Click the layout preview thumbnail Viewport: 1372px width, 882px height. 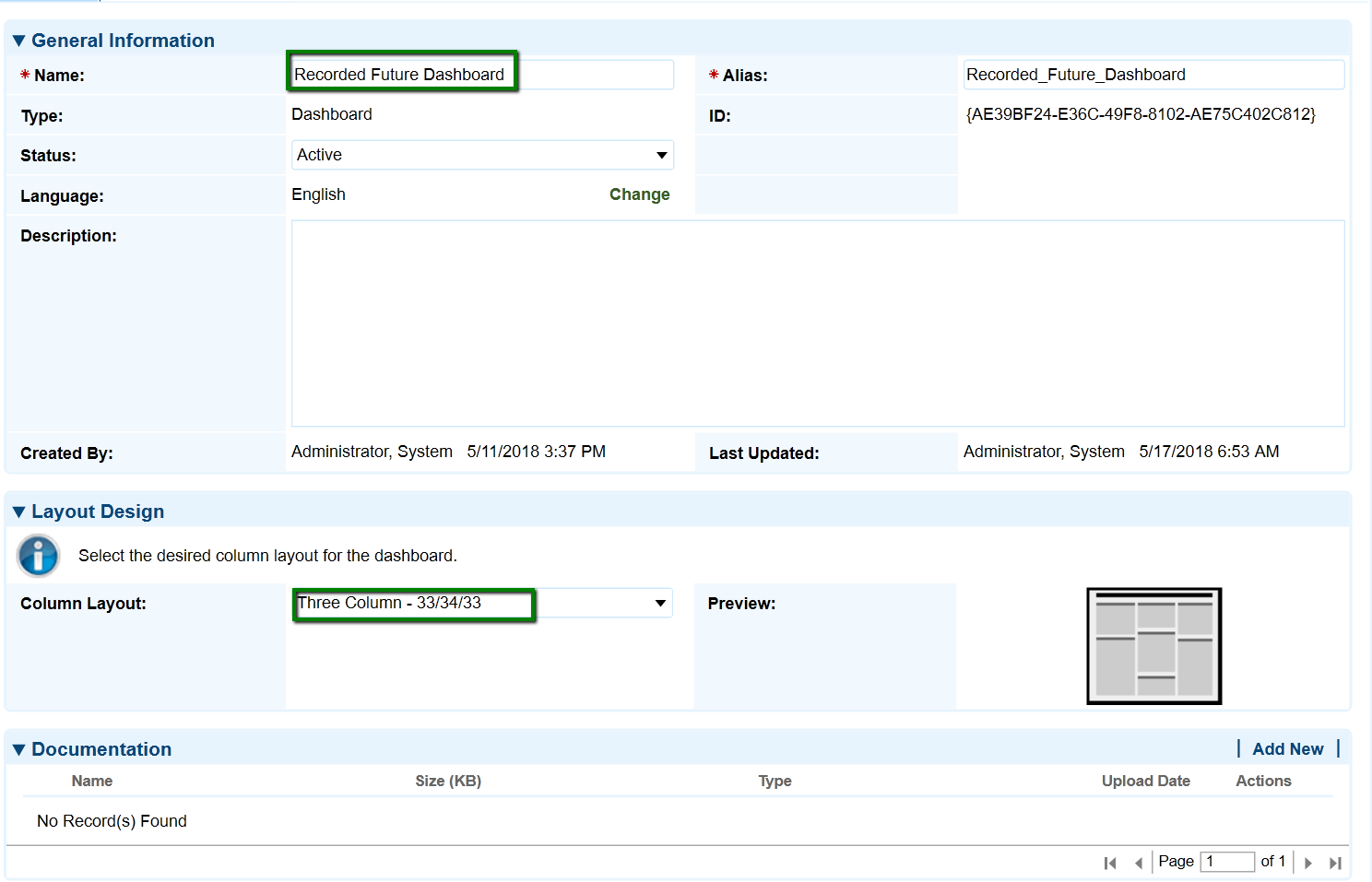point(1153,646)
